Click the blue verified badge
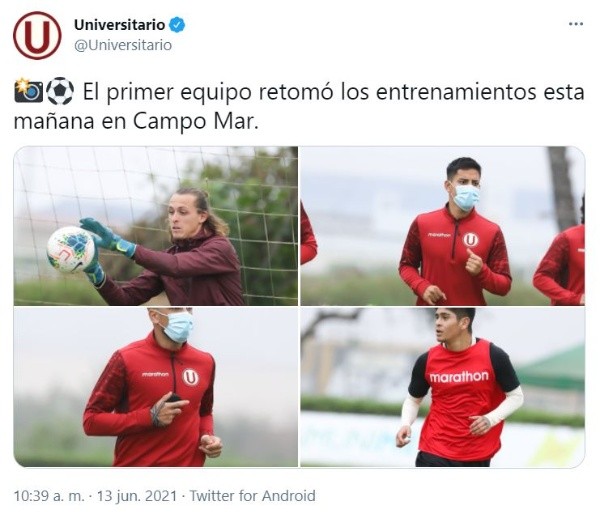Viewport: 600px width, 514px height. click(x=177, y=25)
